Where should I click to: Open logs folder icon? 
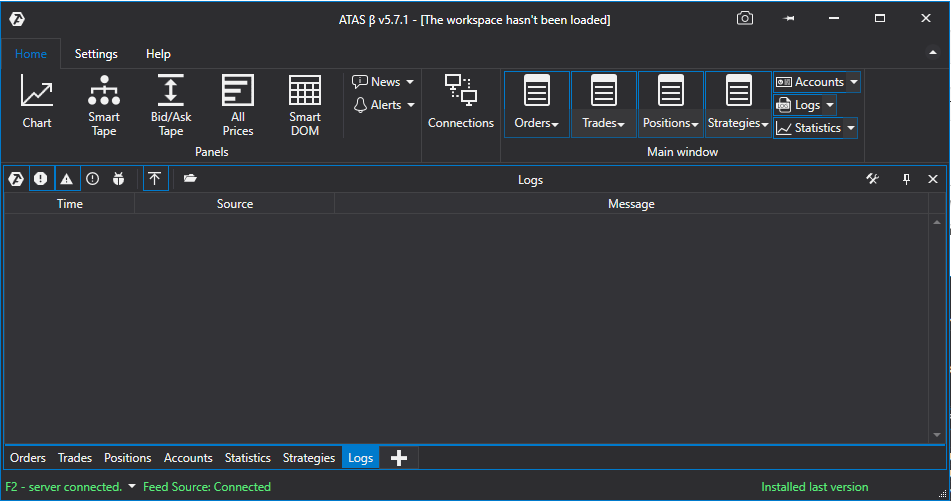point(190,178)
